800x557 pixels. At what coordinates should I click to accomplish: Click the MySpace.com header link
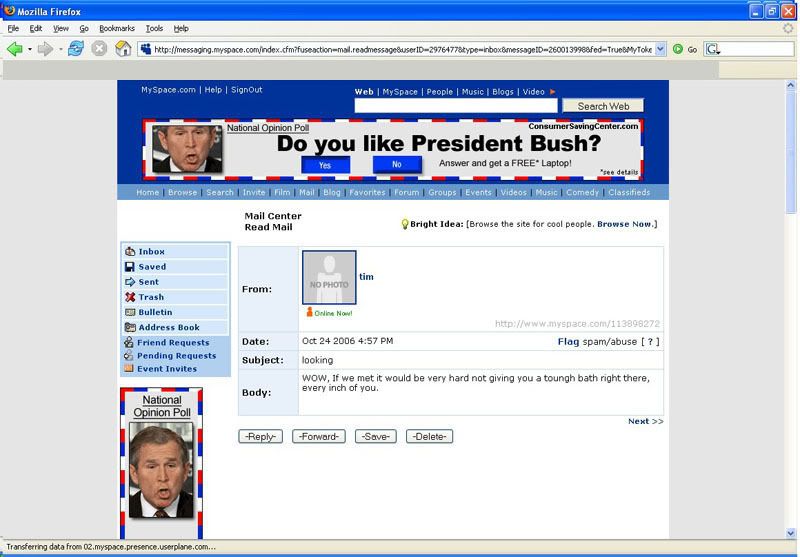pos(168,90)
